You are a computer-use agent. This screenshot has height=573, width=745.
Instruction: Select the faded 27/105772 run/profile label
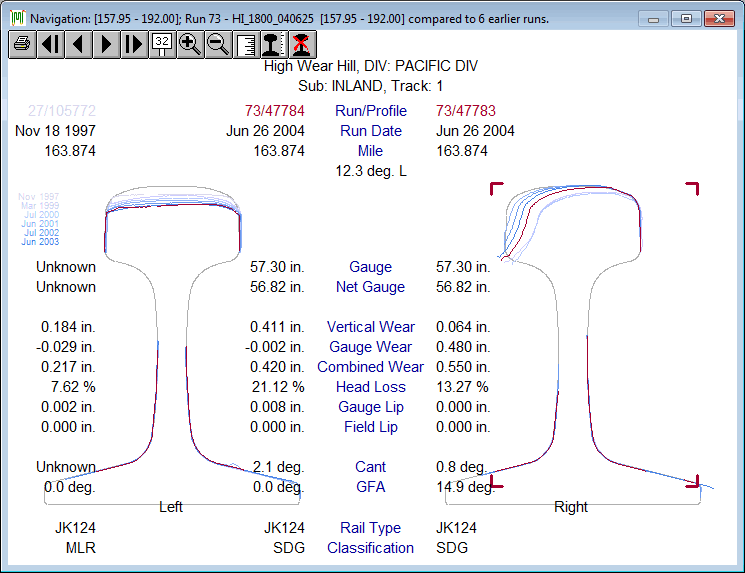(61, 111)
